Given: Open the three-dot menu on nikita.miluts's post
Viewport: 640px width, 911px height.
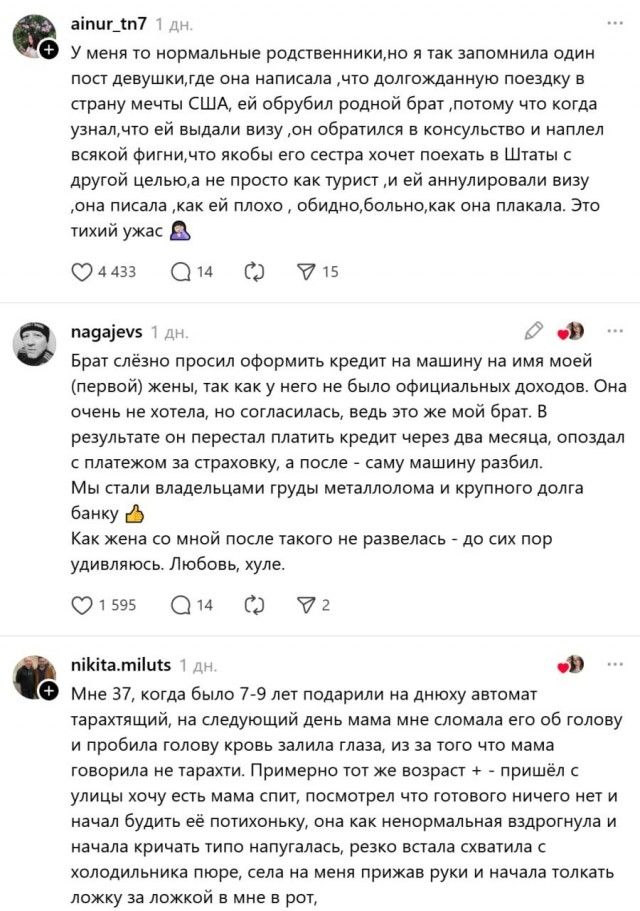Looking at the screenshot, I should click(x=612, y=664).
